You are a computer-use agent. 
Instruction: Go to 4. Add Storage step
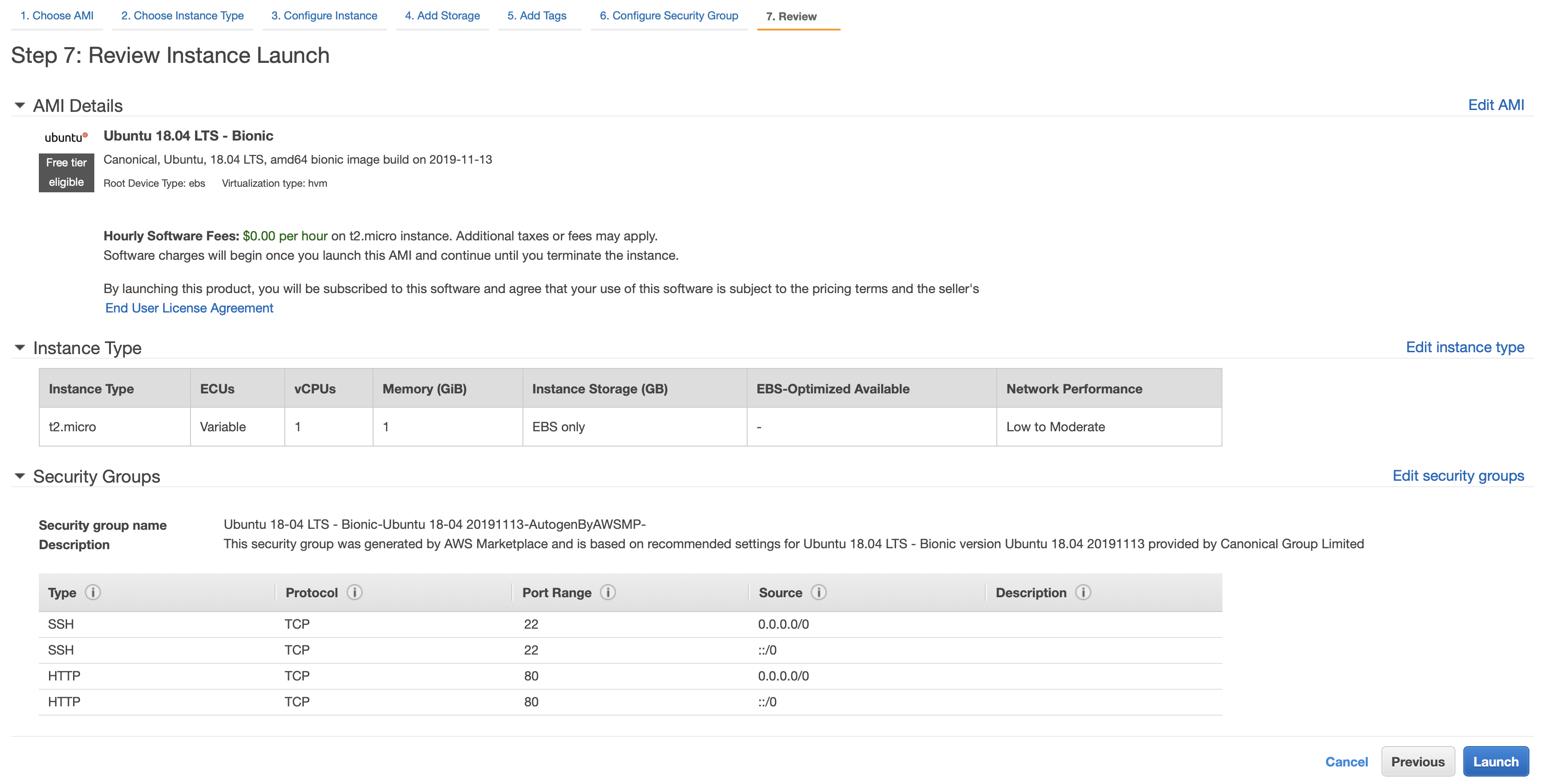point(442,16)
